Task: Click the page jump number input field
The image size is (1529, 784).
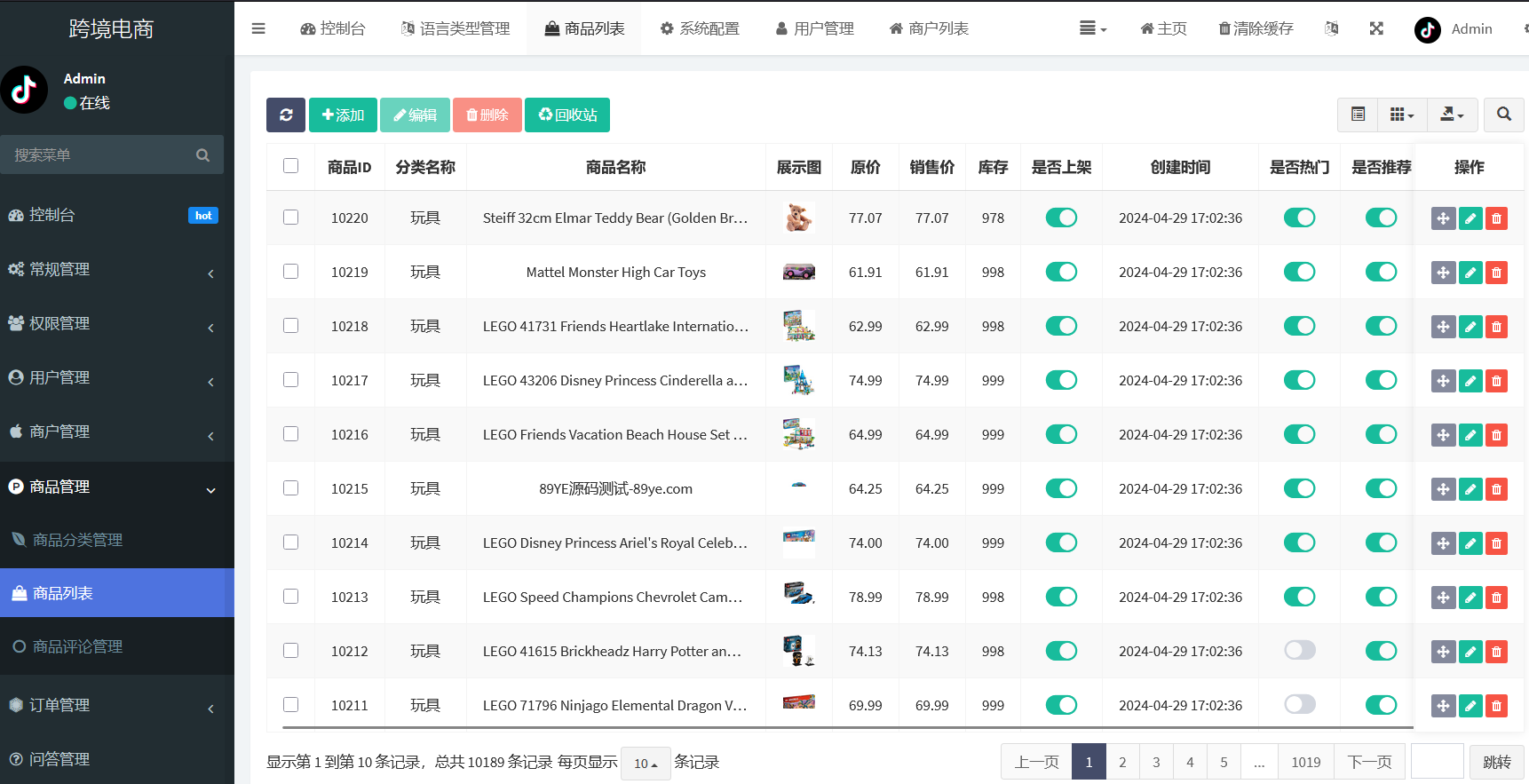Action: tap(1437, 762)
